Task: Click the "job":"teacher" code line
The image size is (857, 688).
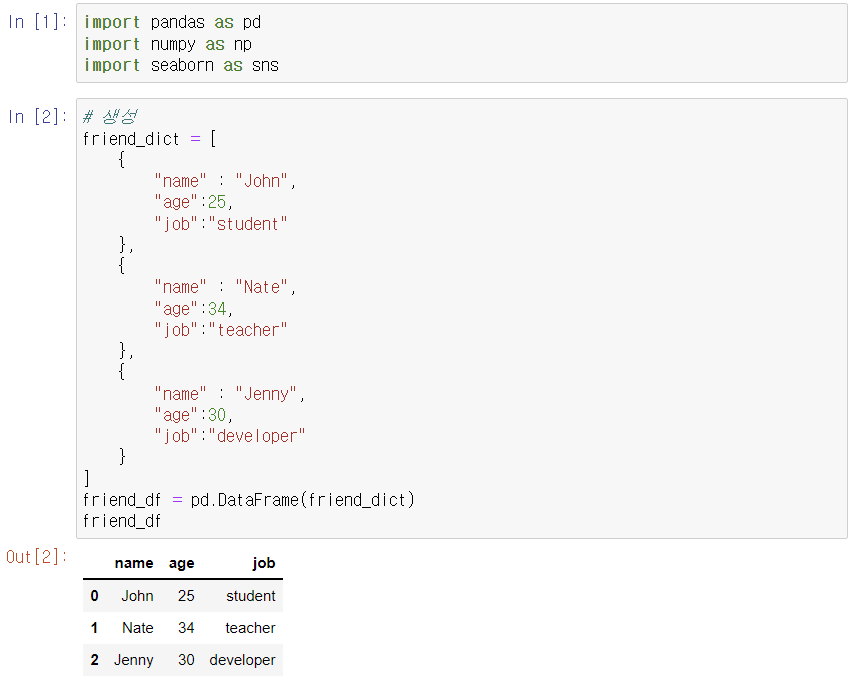Action: 221,330
